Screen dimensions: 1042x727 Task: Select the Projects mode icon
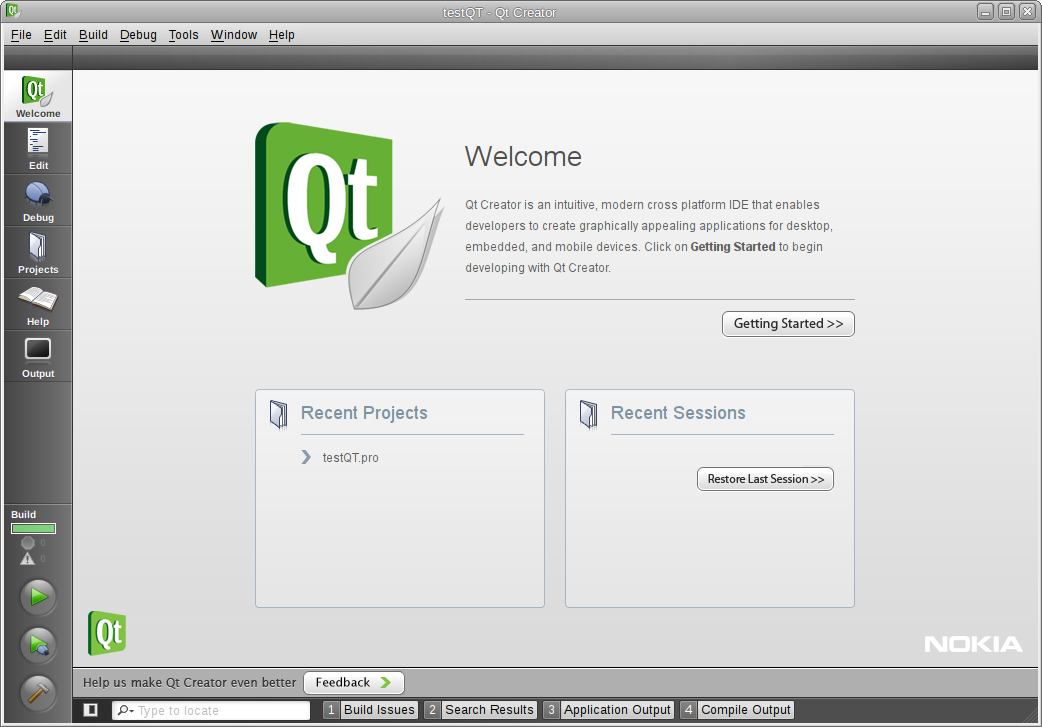point(37,253)
